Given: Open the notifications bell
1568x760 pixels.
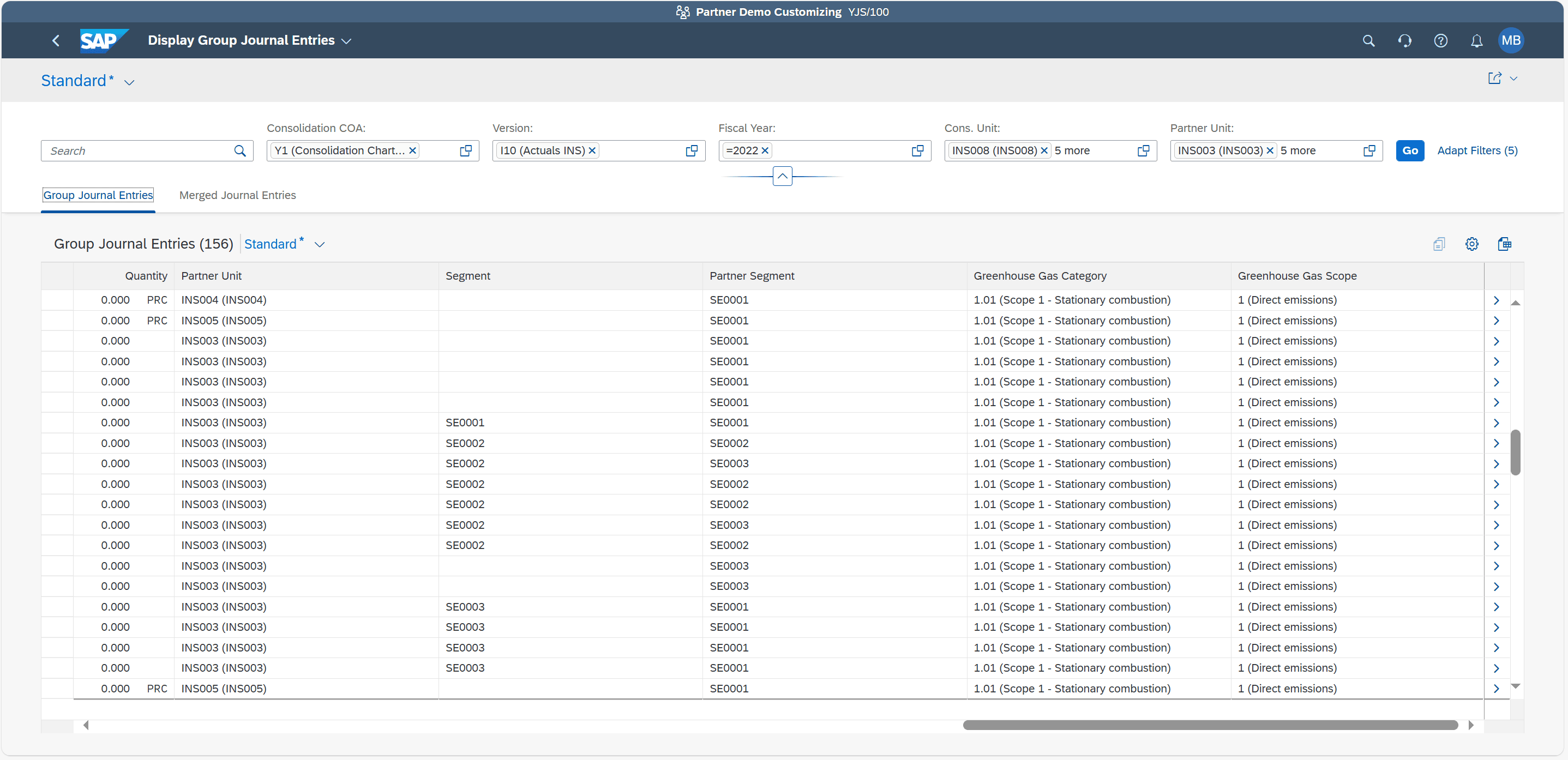Looking at the screenshot, I should [x=1476, y=41].
